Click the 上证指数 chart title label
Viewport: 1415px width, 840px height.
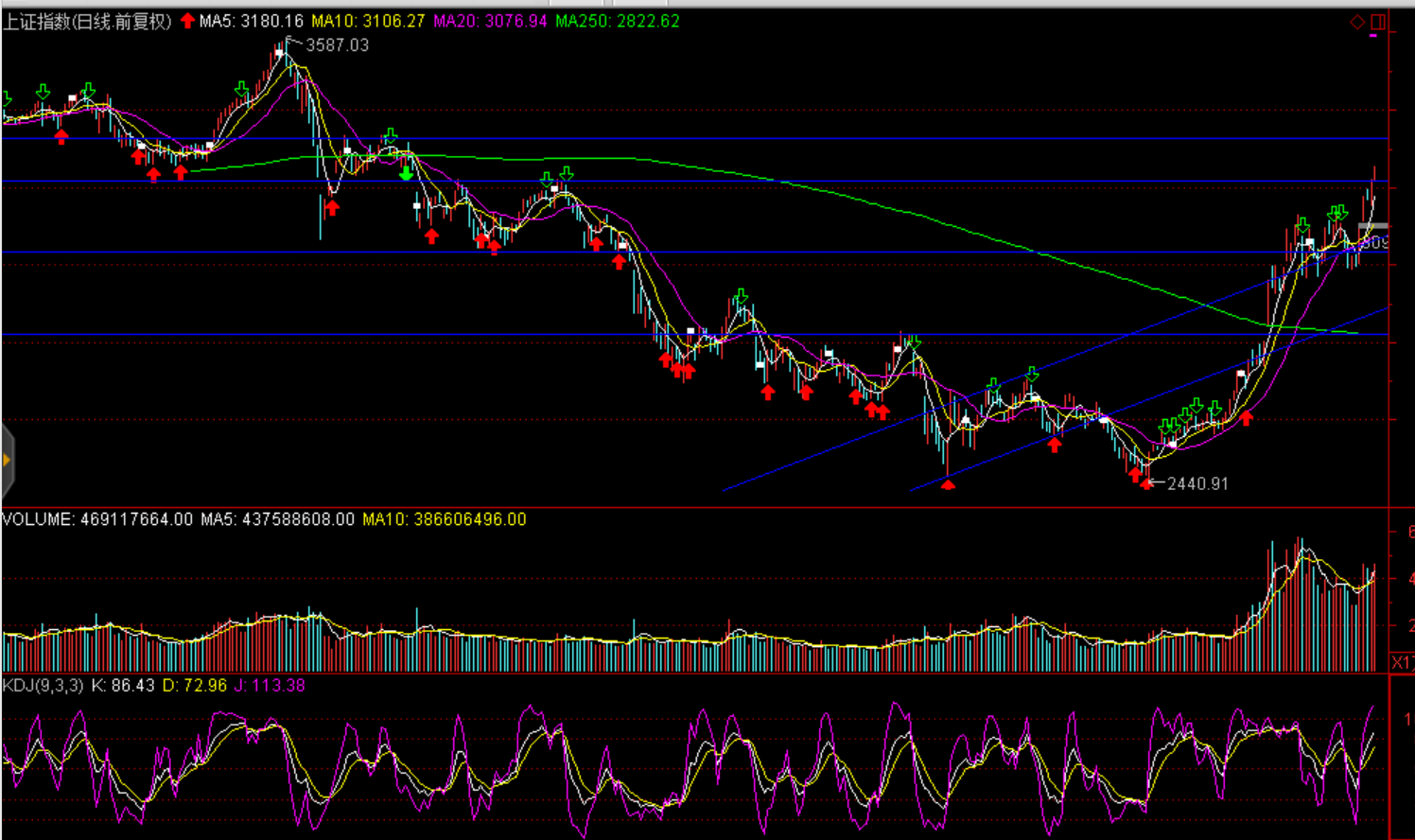[87, 21]
